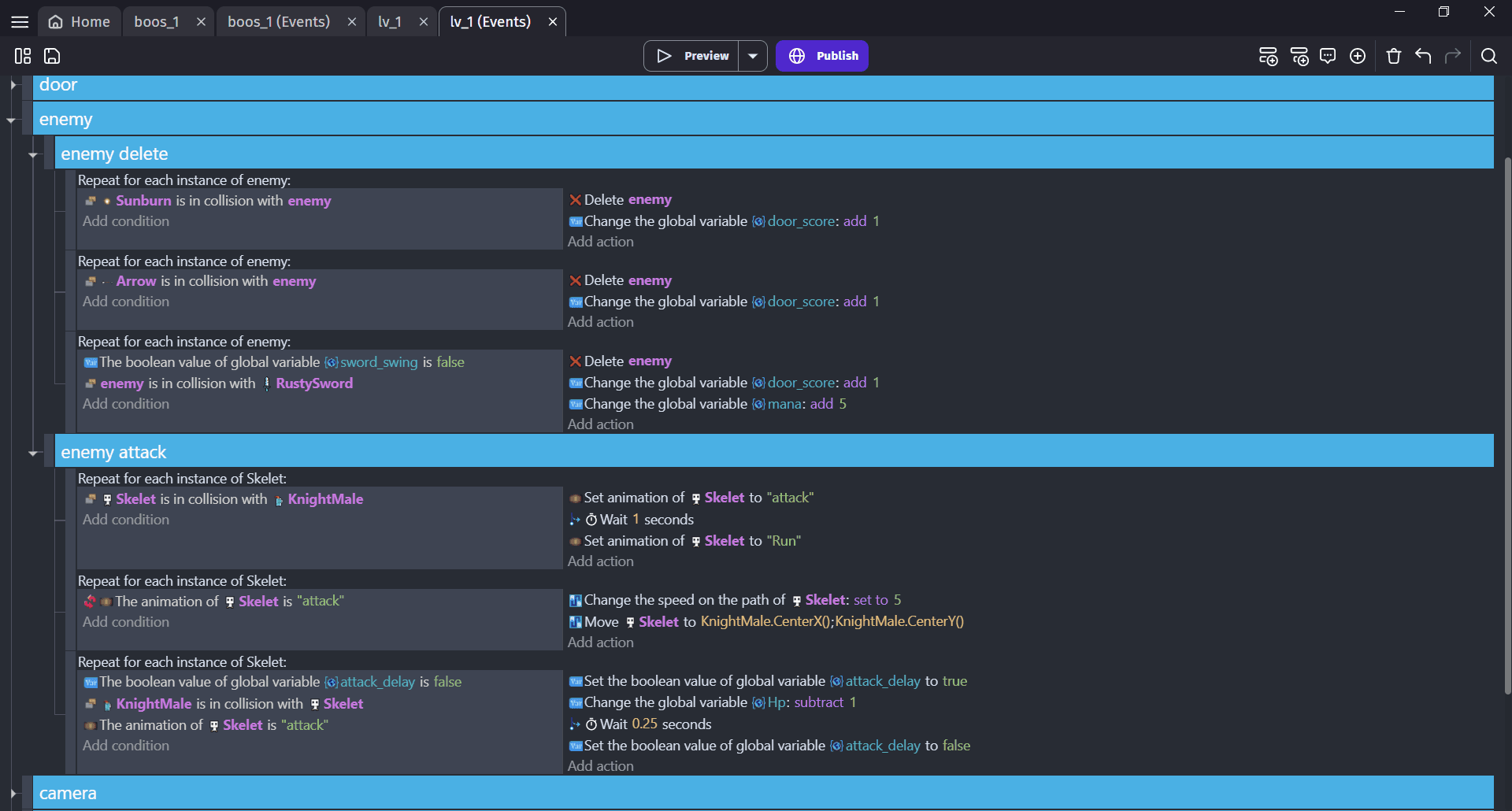1512x811 pixels.
Task: Save the project
Action: tap(51, 56)
